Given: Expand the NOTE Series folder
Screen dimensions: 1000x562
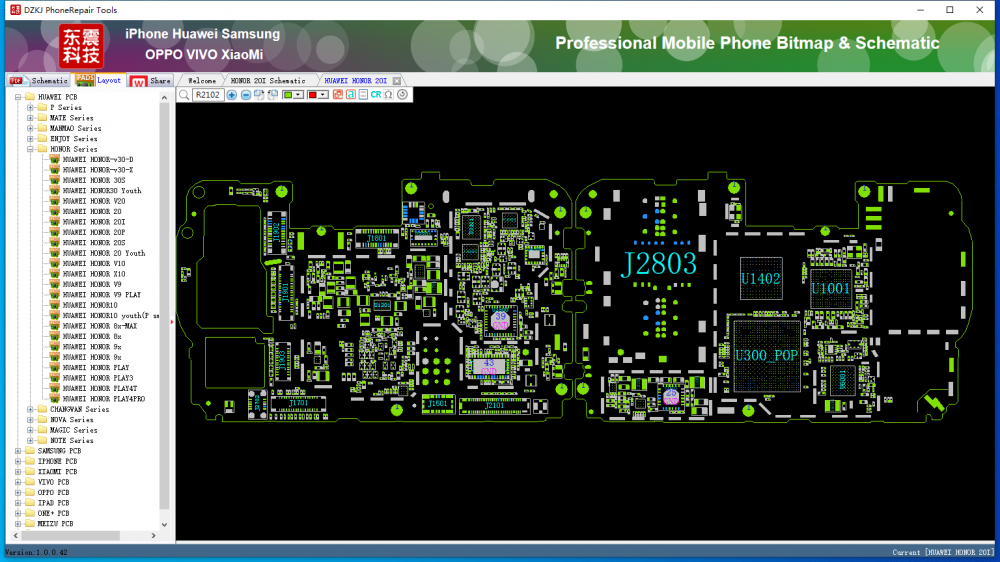Looking at the screenshot, I should coord(31,440).
